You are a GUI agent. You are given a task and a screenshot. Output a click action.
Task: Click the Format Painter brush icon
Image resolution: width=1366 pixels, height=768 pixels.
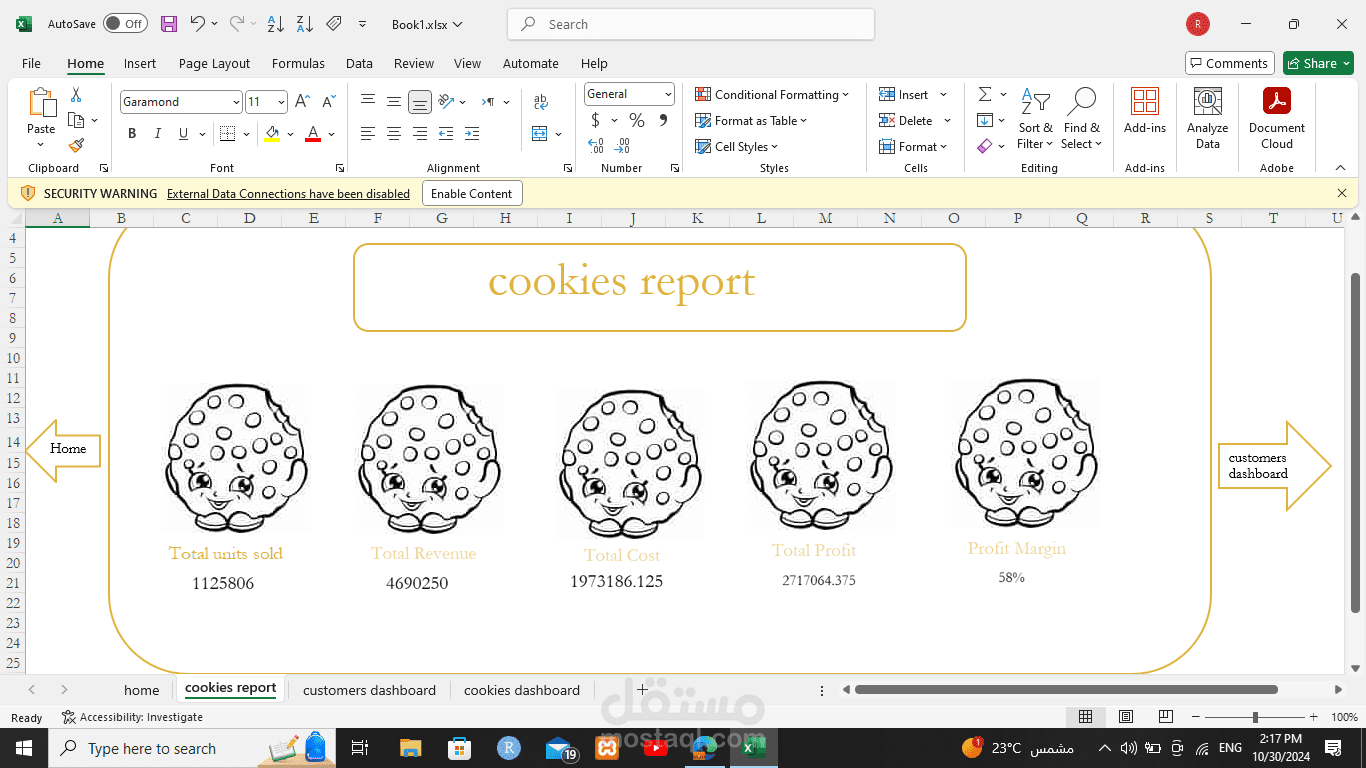point(76,145)
